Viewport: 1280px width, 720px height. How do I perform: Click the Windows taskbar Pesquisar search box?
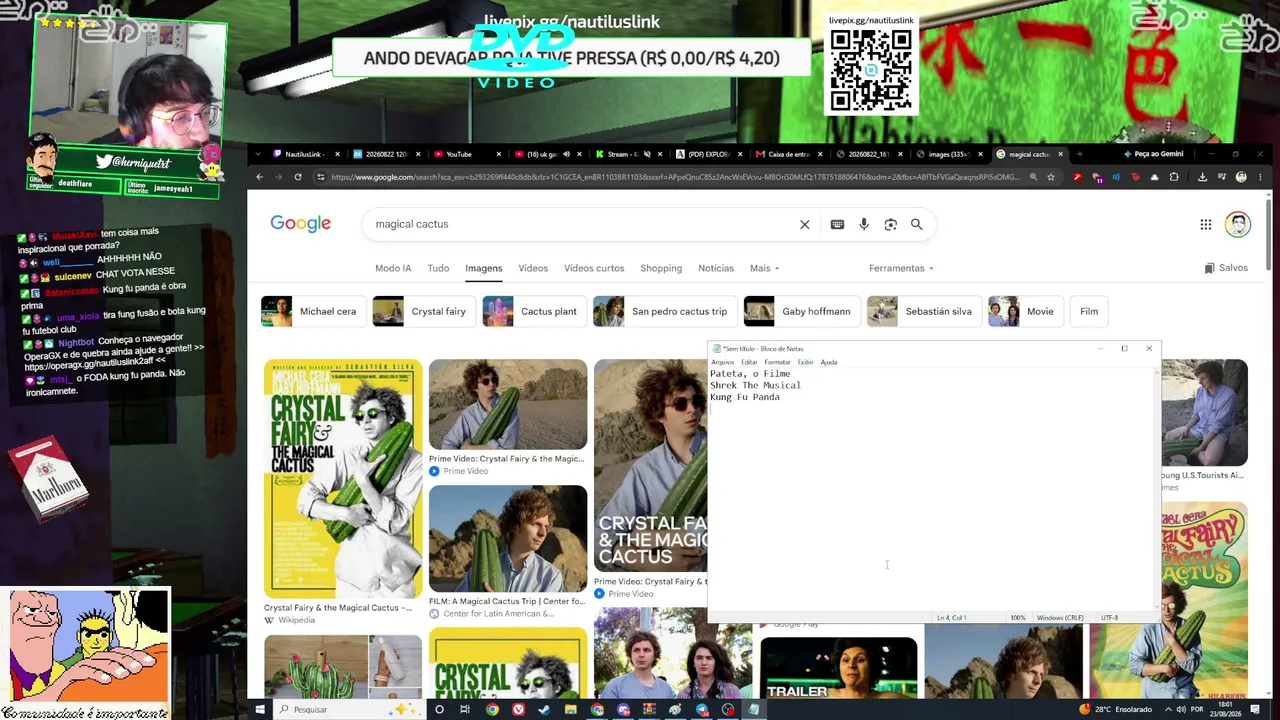[350, 710]
